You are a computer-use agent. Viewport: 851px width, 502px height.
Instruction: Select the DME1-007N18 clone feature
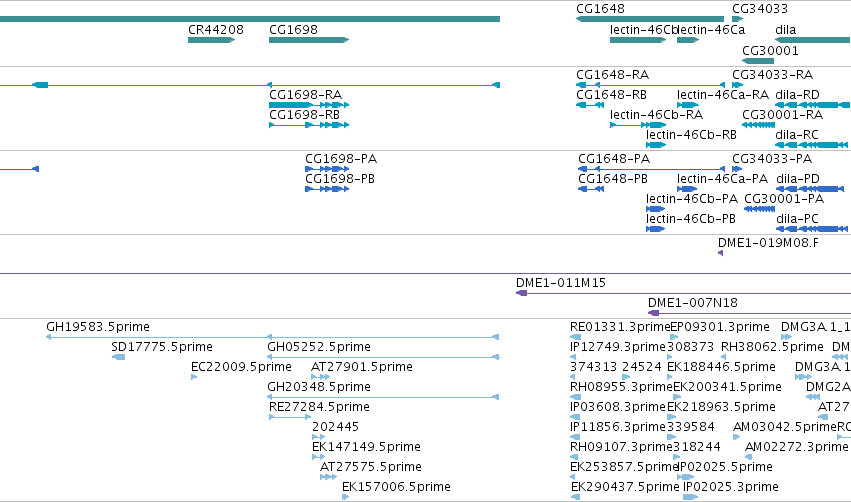[750, 313]
